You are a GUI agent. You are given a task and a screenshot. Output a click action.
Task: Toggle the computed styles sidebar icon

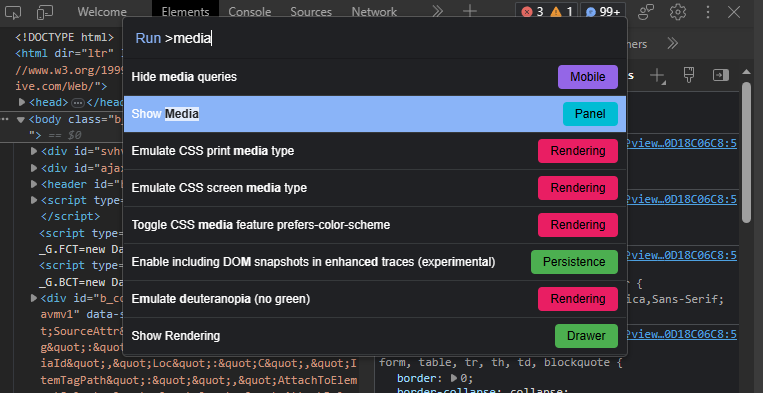pyautogui.click(x=721, y=75)
